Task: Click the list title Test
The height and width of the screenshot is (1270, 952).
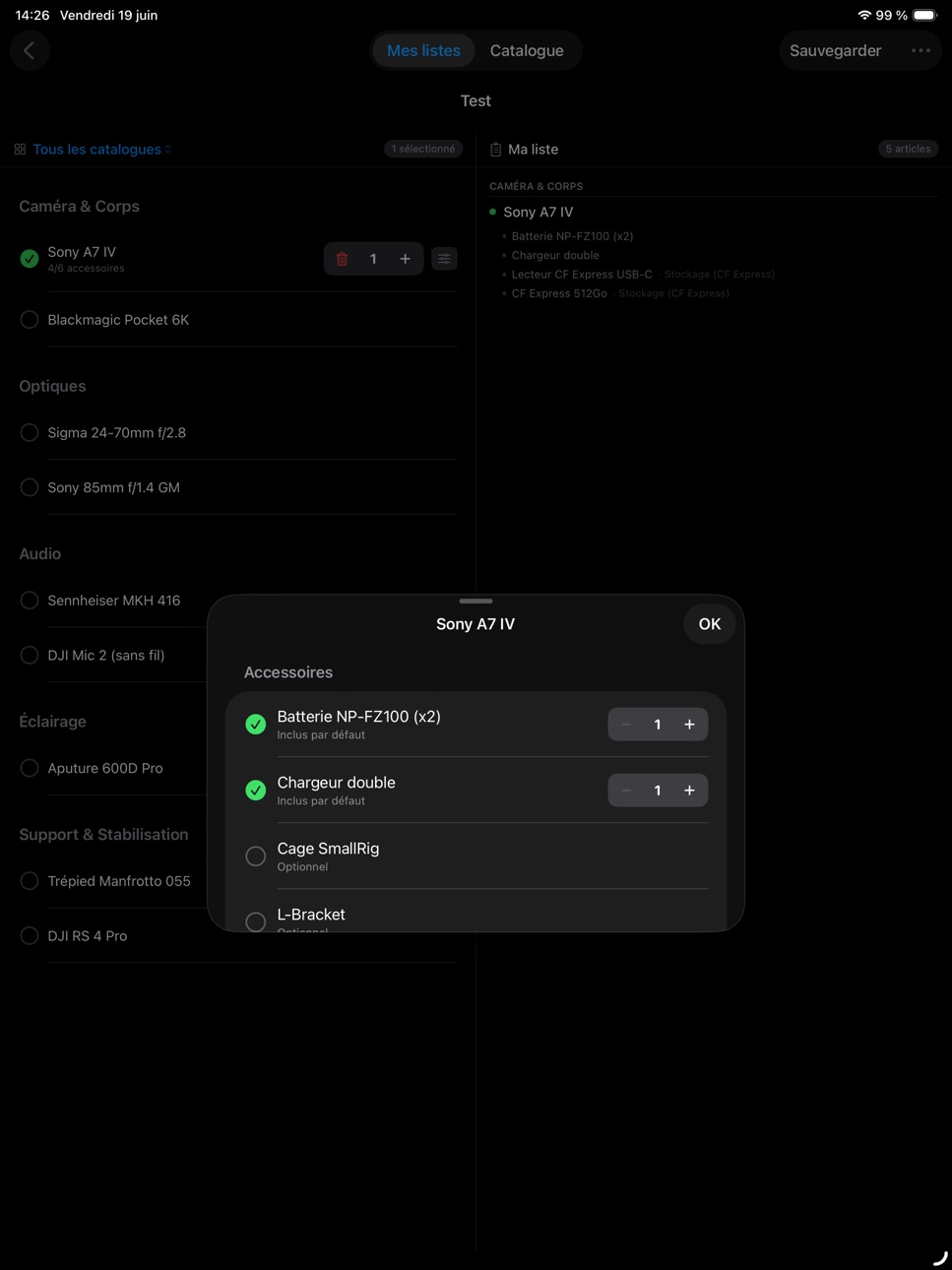Action: (476, 100)
